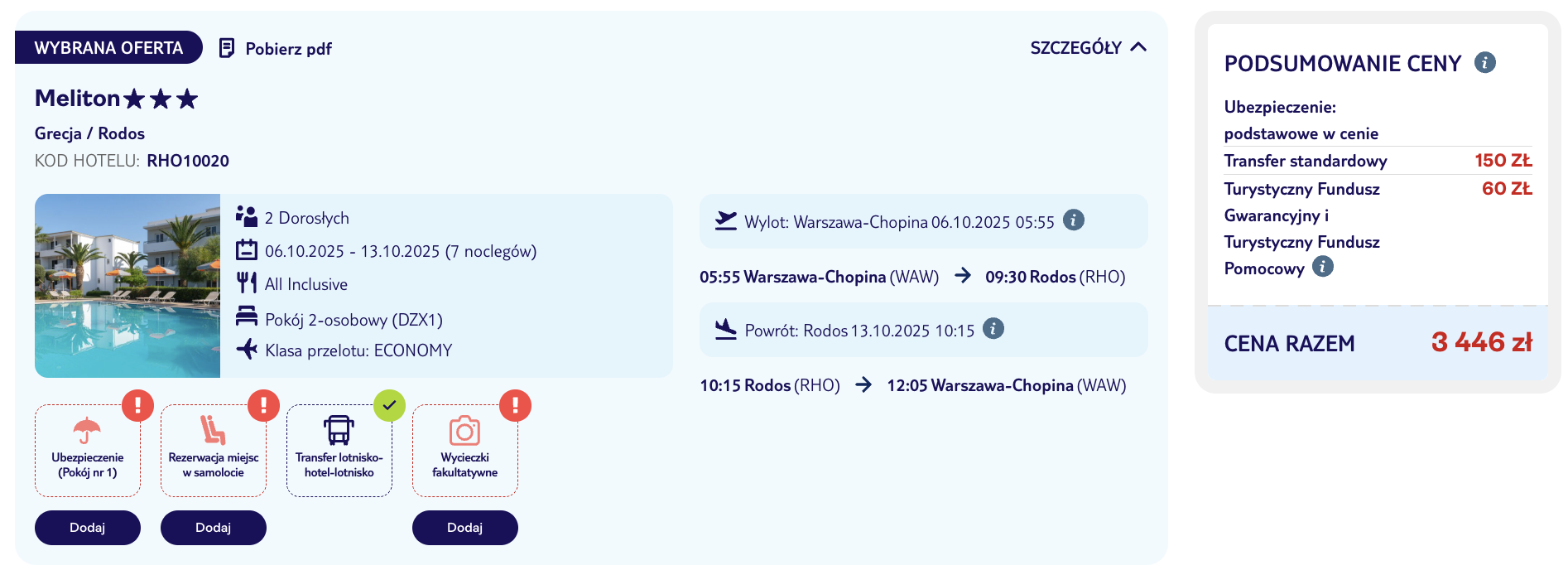Screen dimensions: 1568x575
Task: Select the Wycieczki fakultatywne camera tile
Action: point(465,451)
